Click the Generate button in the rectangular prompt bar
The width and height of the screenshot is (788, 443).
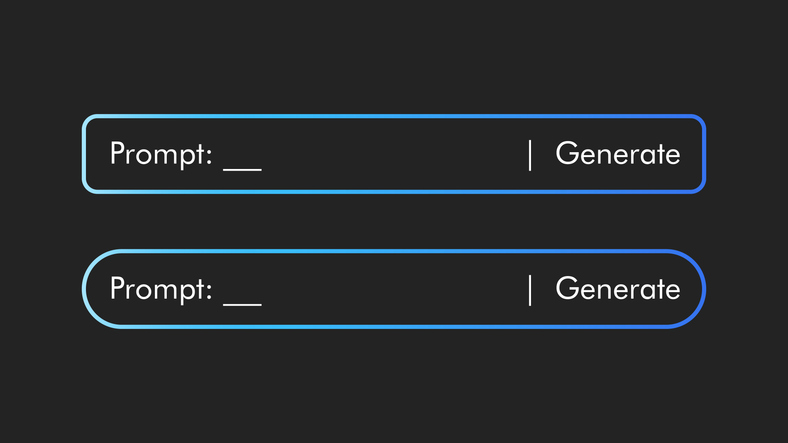617,154
